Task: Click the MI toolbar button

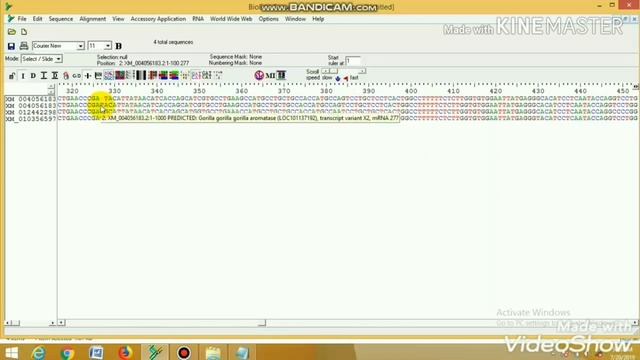Action: [270, 76]
